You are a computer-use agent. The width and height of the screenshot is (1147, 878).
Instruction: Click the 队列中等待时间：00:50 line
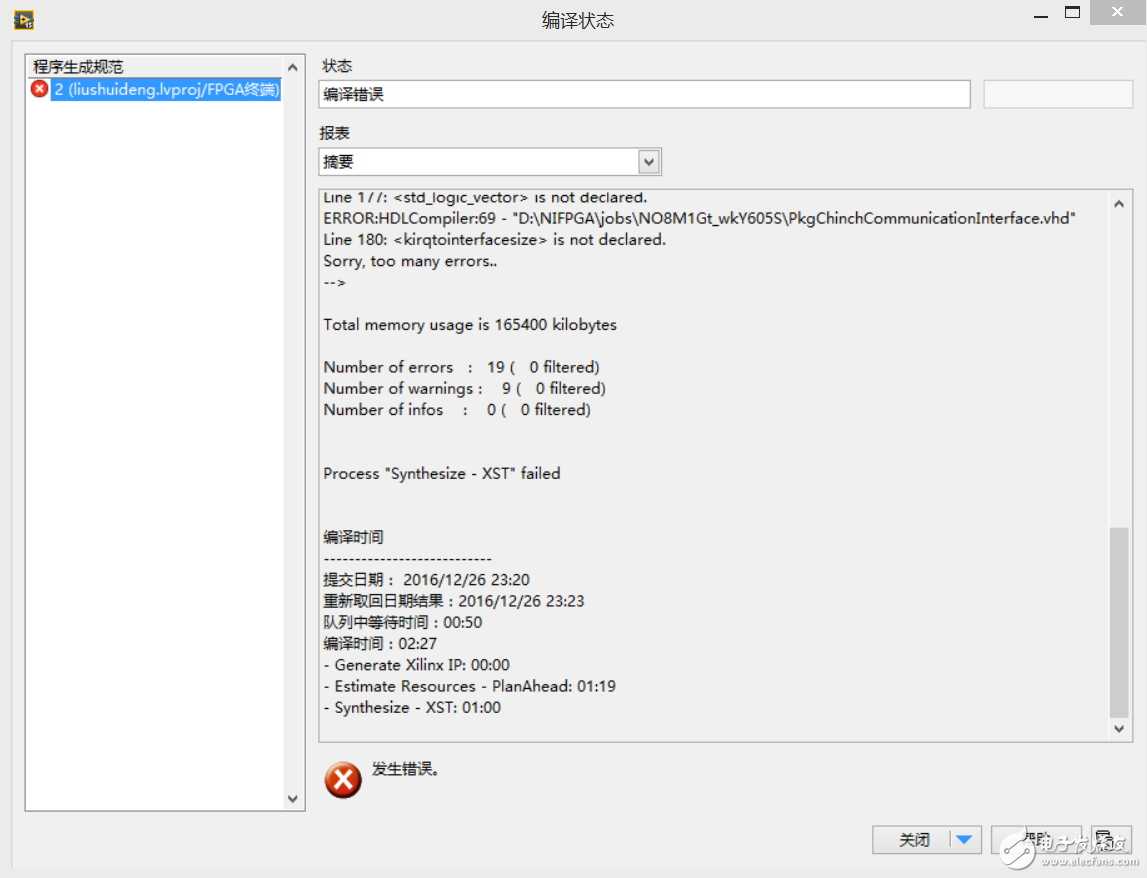point(403,622)
